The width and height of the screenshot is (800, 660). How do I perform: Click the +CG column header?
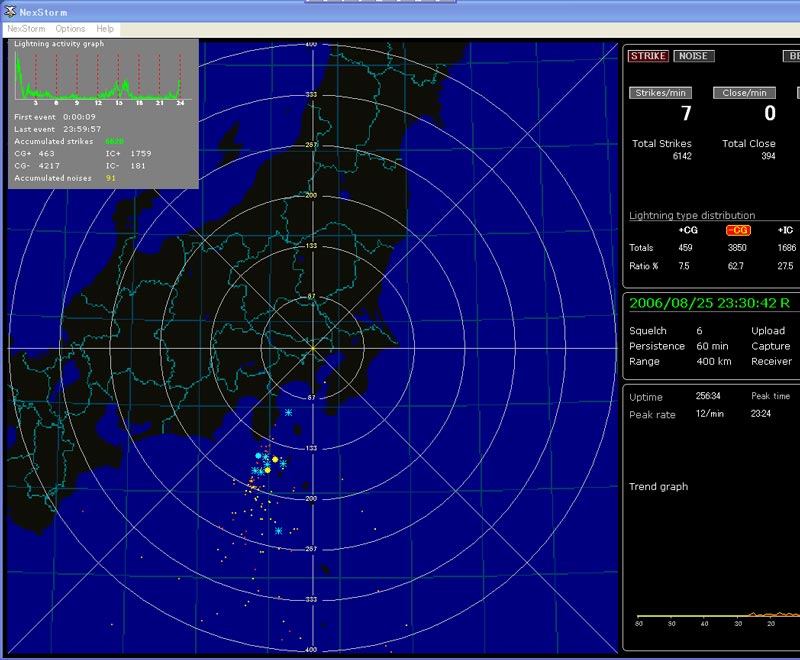[688, 230]
